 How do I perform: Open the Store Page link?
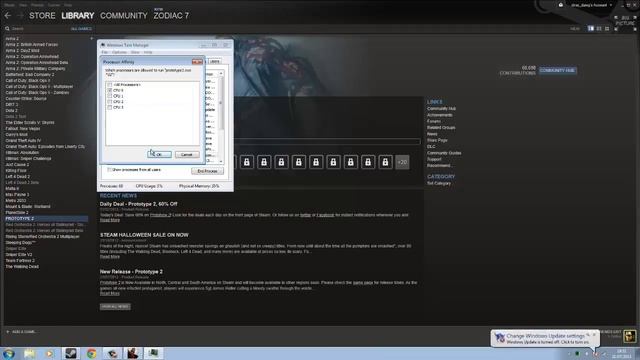point(437,140)
